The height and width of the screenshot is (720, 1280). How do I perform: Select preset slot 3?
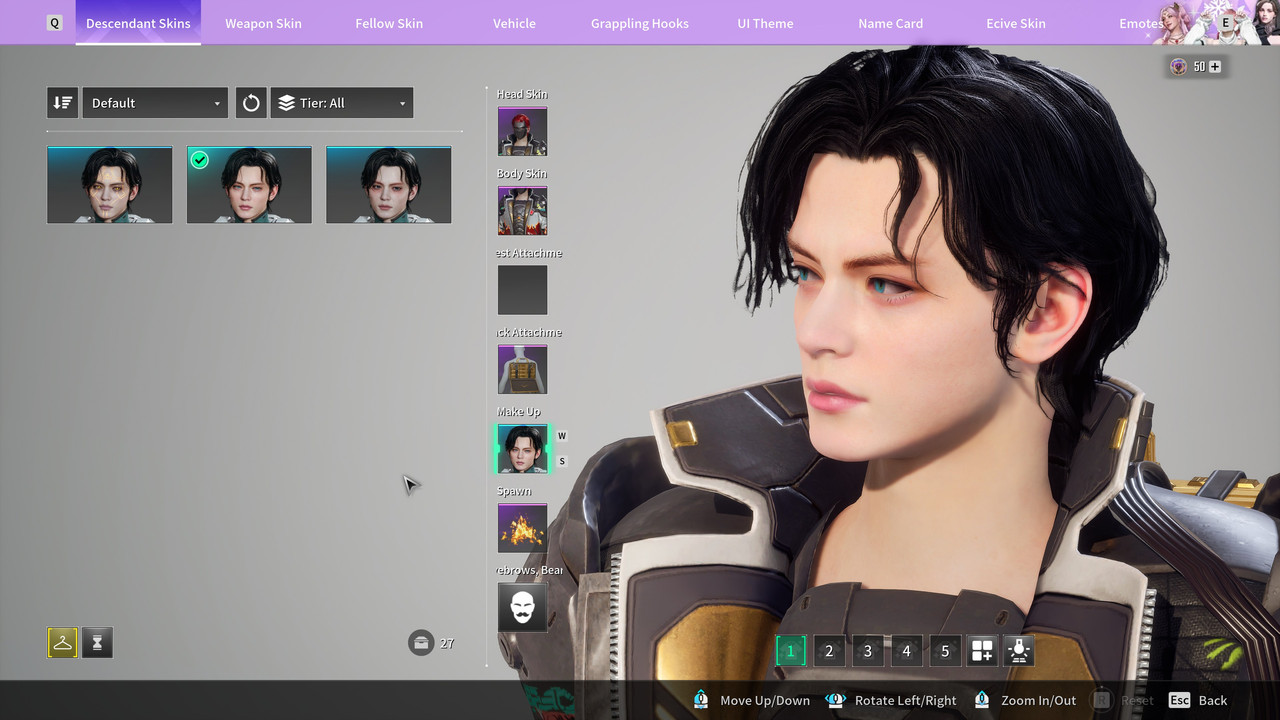(867, 651)
